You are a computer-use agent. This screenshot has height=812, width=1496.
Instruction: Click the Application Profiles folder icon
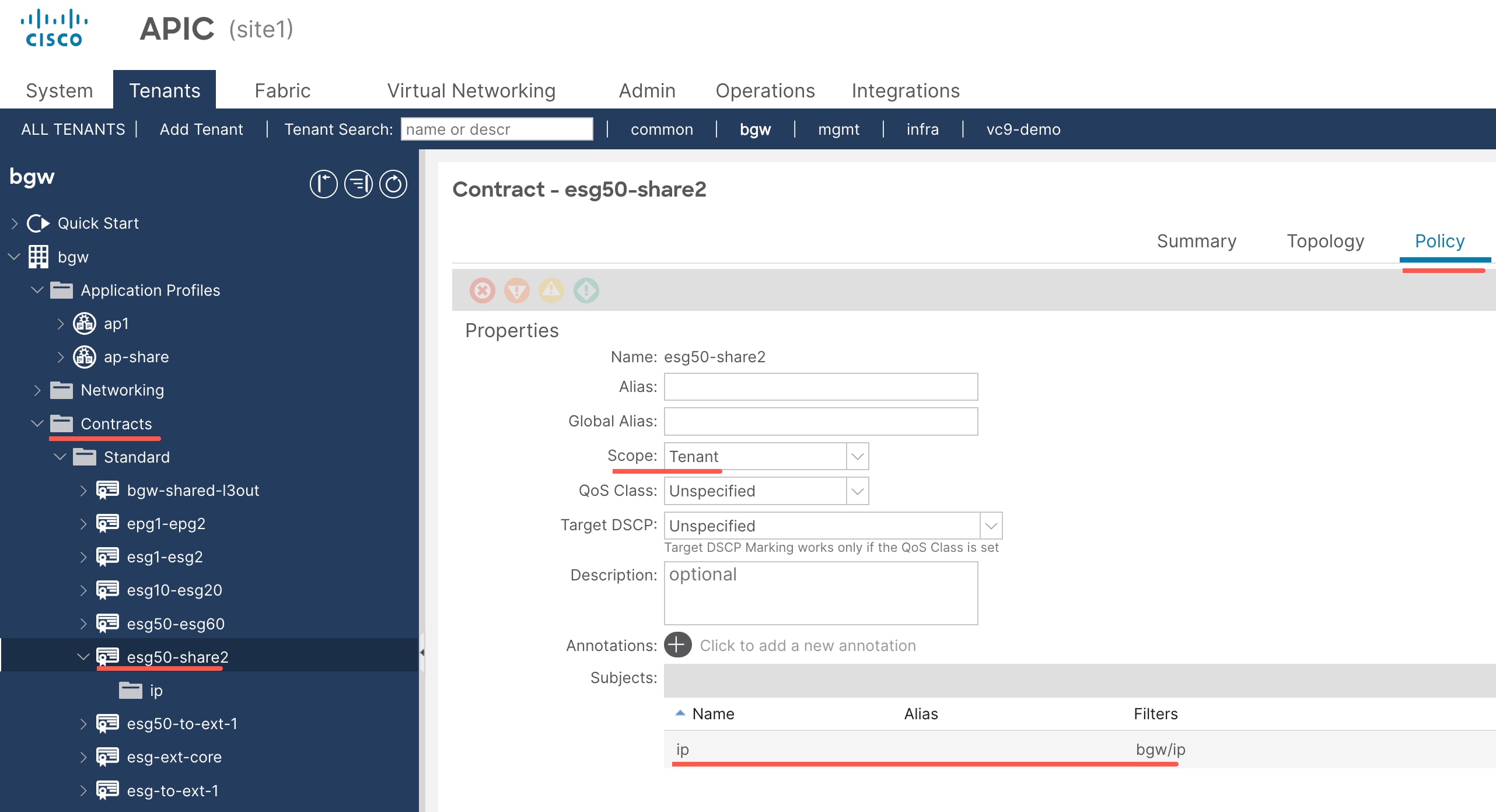61,290
